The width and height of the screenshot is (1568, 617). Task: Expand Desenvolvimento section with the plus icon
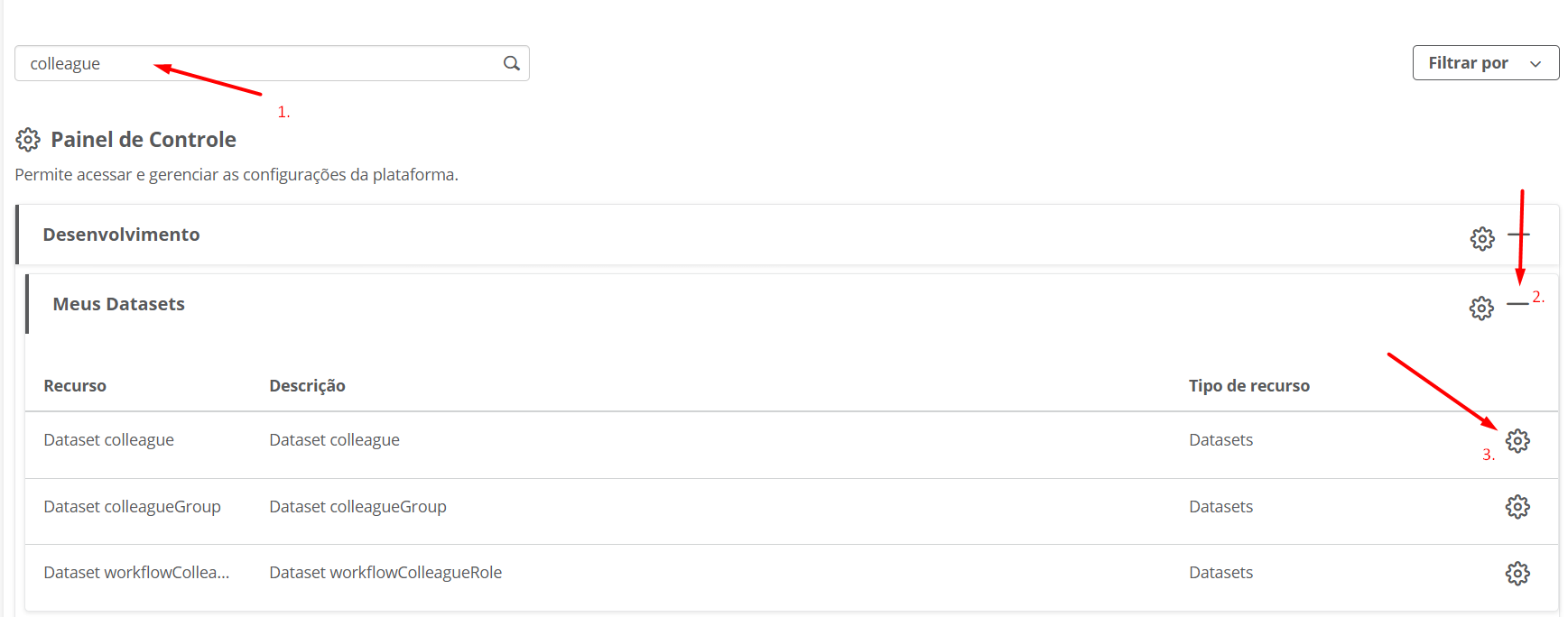(x=1518, y=235)
